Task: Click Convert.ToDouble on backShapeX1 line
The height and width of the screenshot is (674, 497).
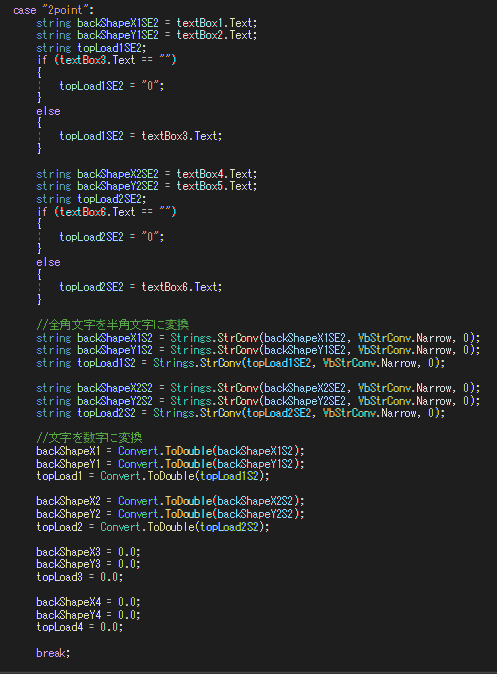Action: tap(166, 451)
